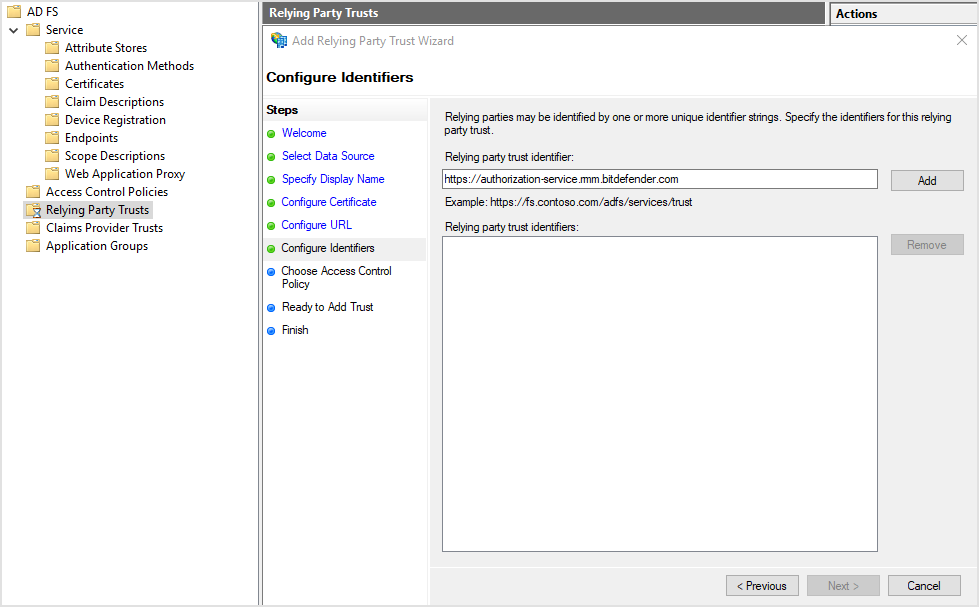979x607 pixels.
Task: Click the relying party trust identifier field
Action: pyautogui.click(x=659, y=178)
